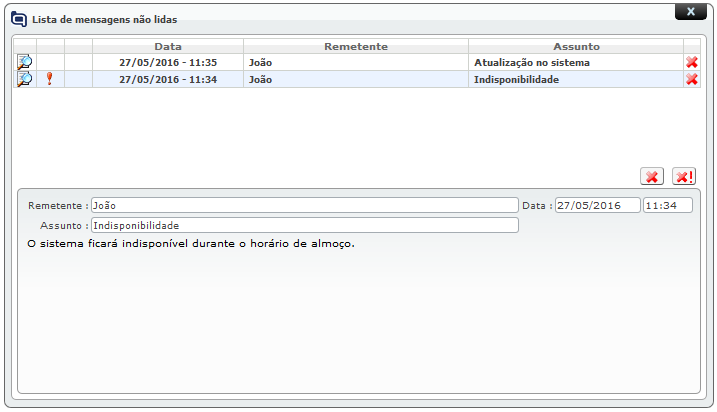
Task: Focus the time field showing 11:34
Action: [668, 205]
